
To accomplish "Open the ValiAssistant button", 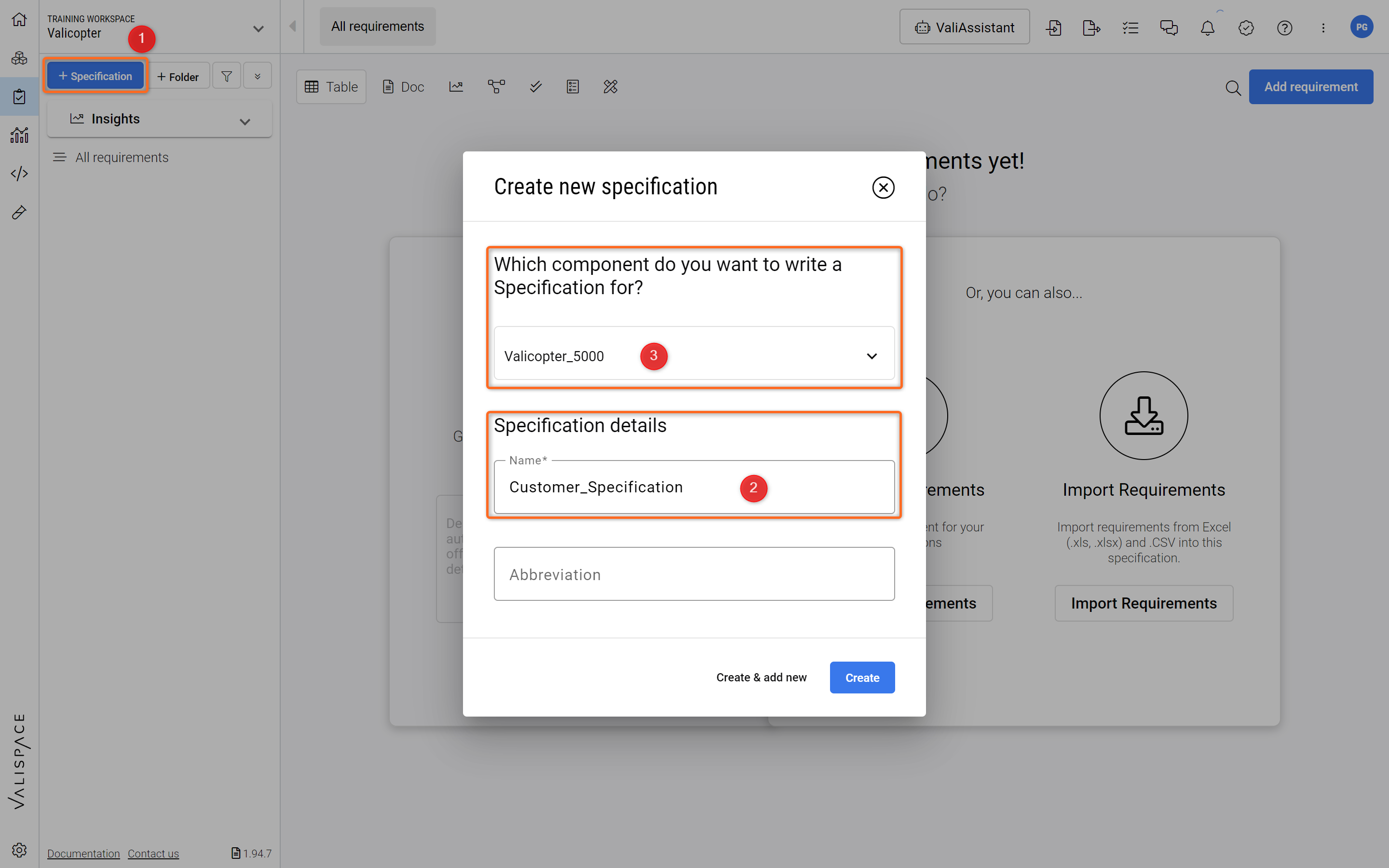I will tap(964, 27).
